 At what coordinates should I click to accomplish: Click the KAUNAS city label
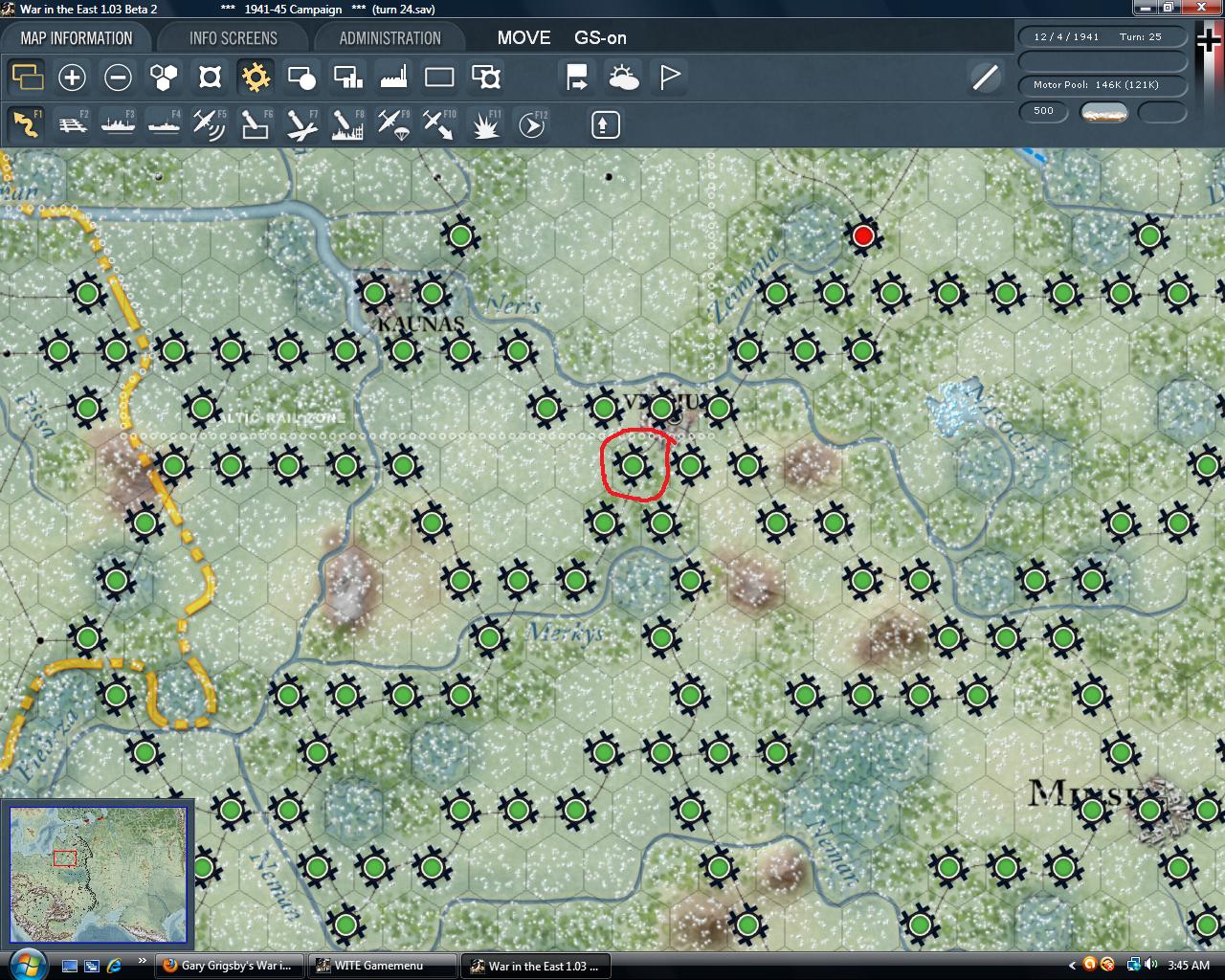421,323
